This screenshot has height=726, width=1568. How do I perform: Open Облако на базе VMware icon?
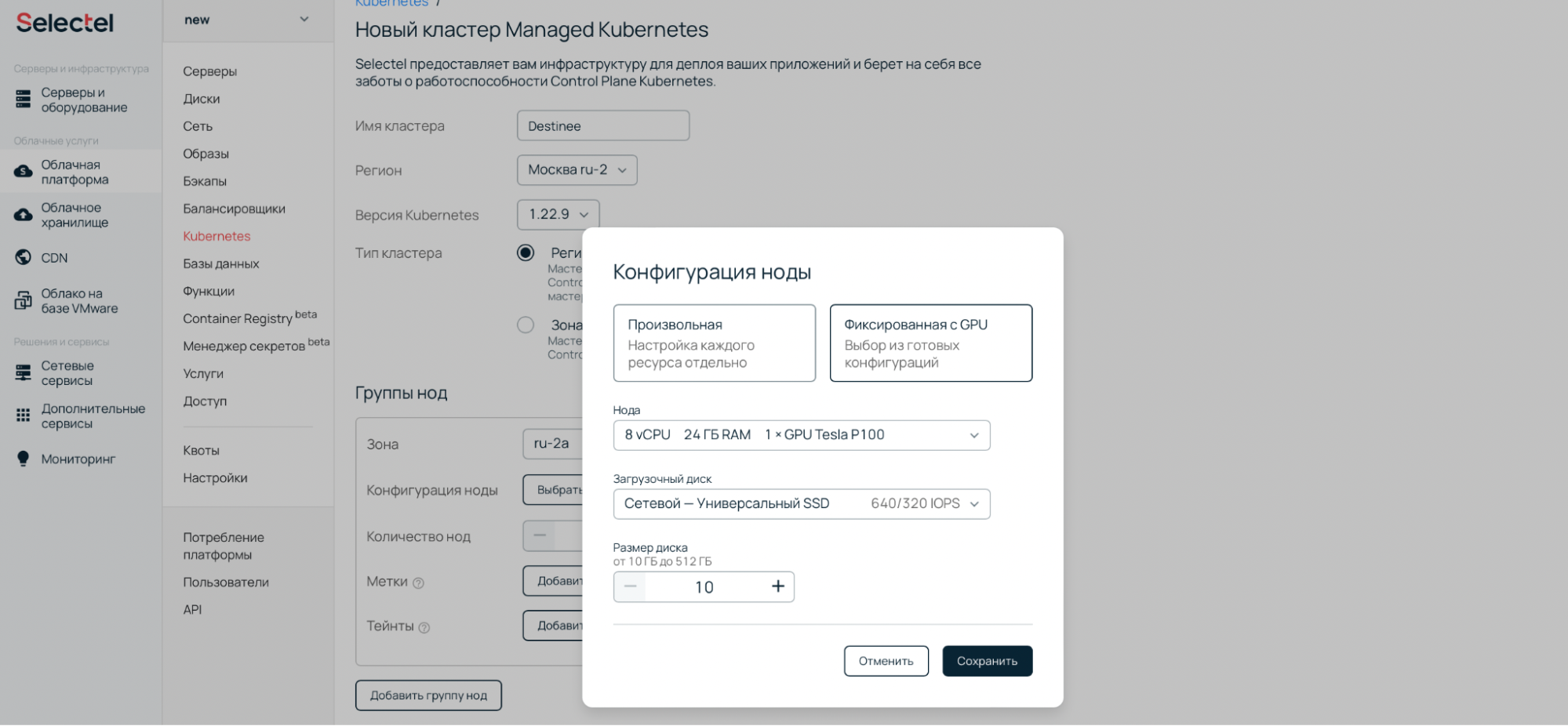pos(22,300)
